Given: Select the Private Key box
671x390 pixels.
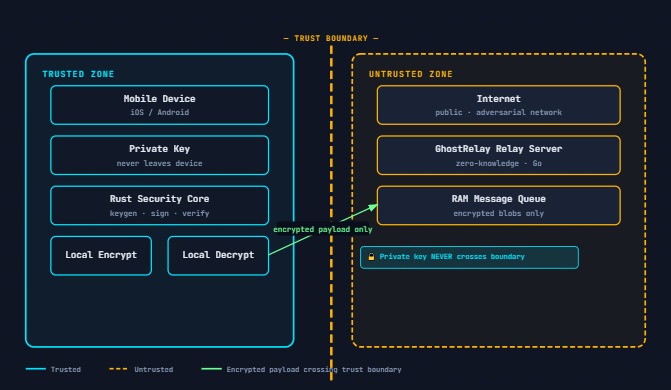Looking at the screenshot, I should [160, 155].
